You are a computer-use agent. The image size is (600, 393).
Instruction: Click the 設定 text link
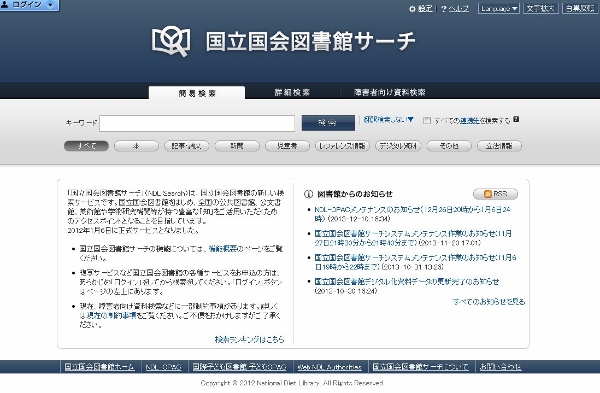425,9
